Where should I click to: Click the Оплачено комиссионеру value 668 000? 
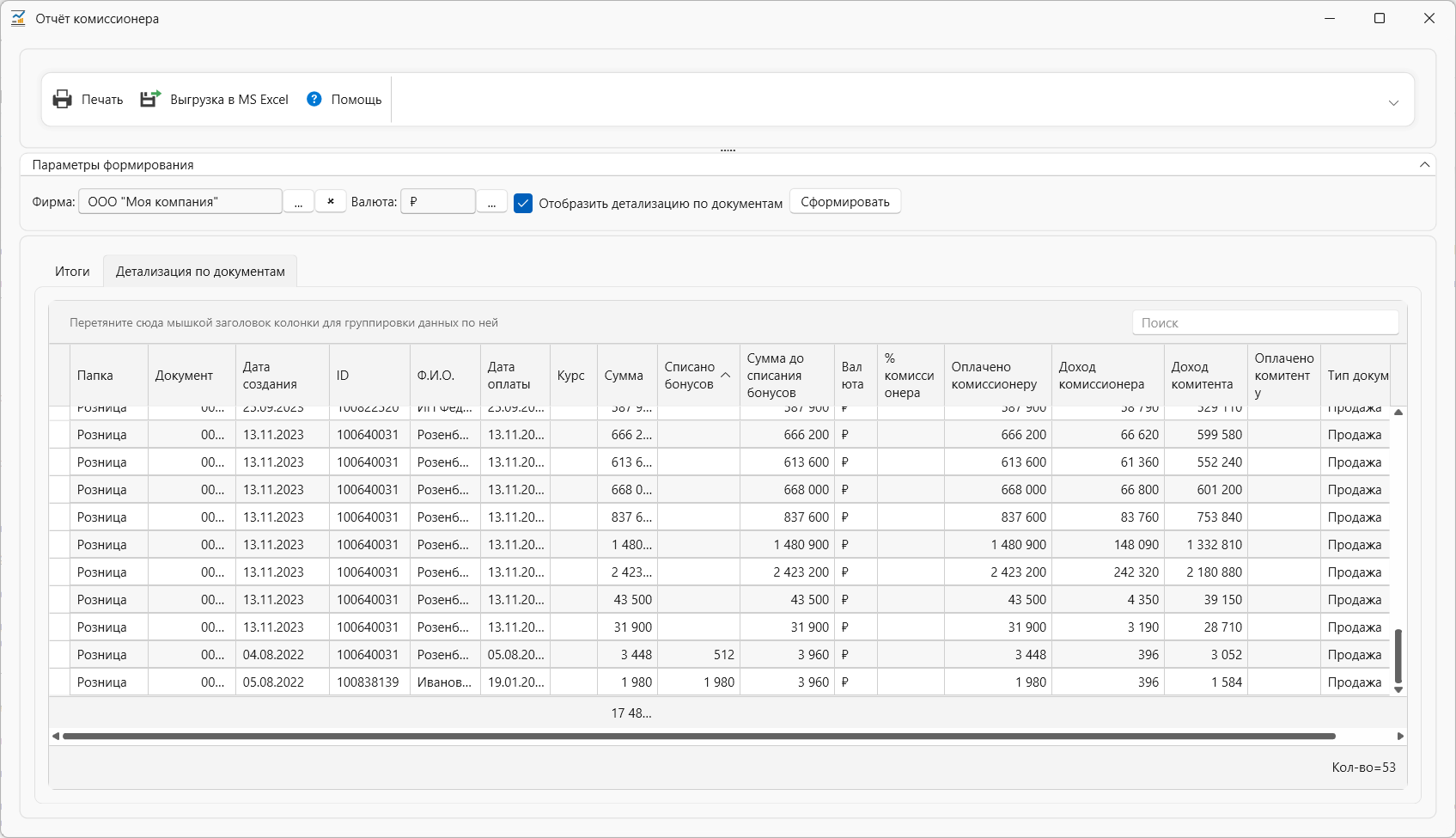998,490
